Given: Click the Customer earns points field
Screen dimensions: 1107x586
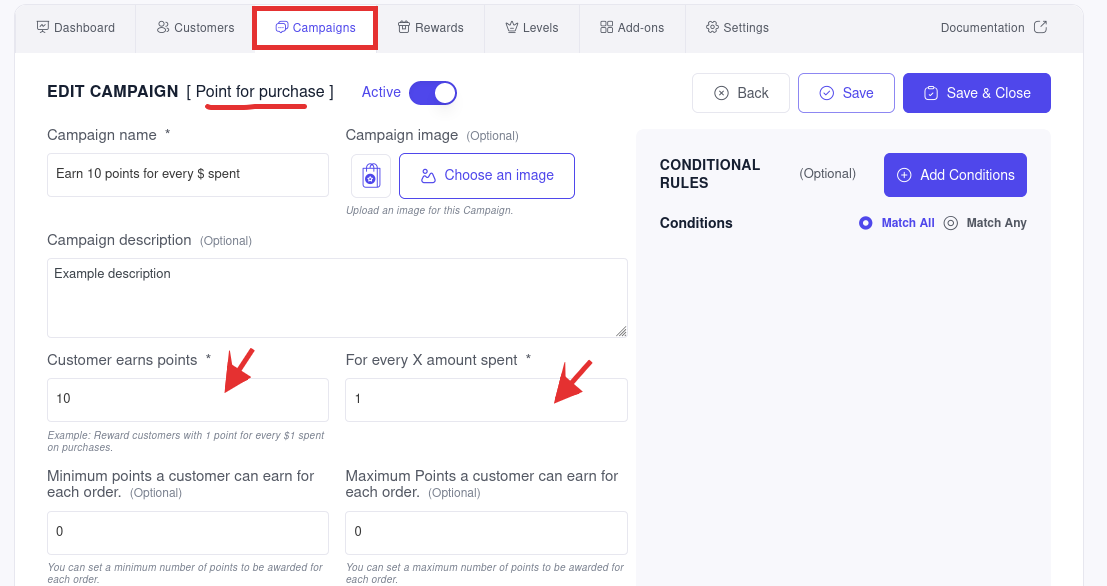Looking at the screenshot, I should click(188, 399).
